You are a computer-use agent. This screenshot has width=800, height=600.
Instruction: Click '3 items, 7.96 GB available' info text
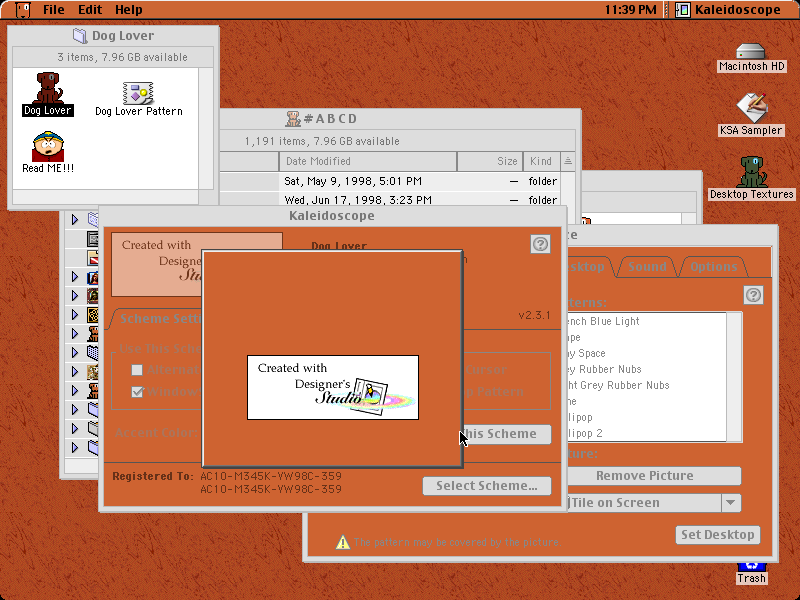coord(122,57)
